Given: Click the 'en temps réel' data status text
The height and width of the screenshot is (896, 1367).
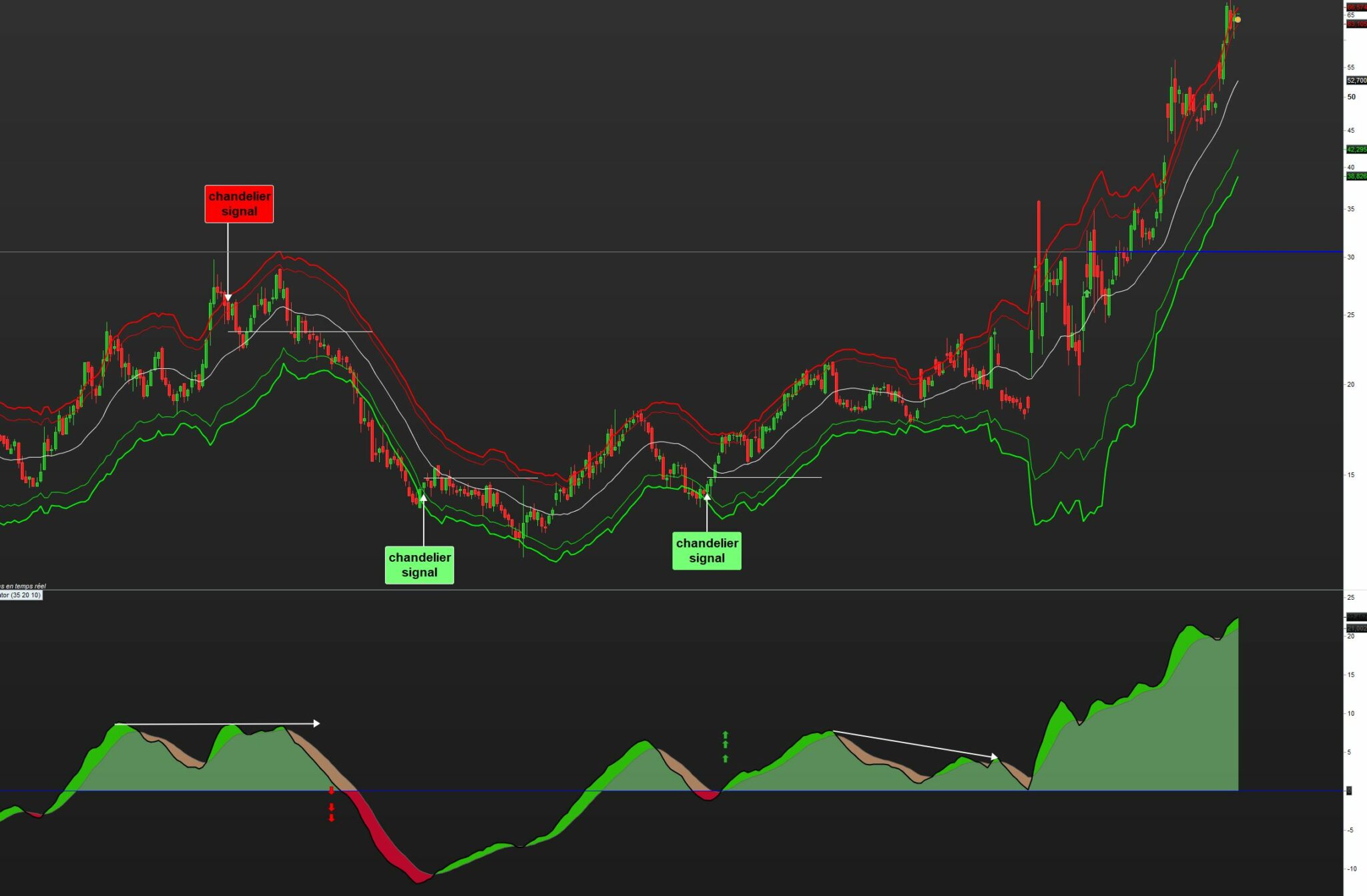Looking at the screenshot, I should 24,586.
